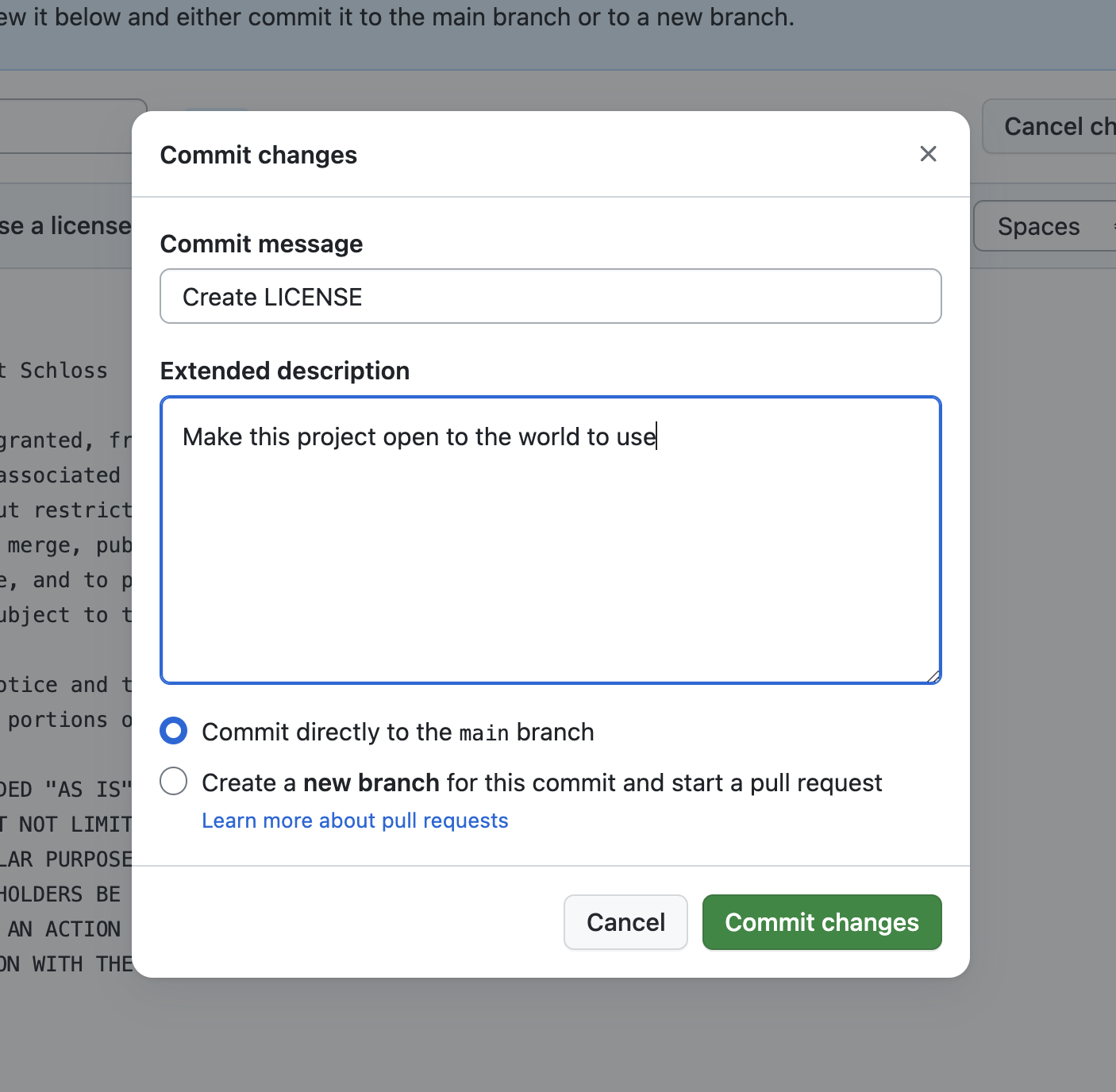Click the 'Commit directly to the main branch' label text
The height and width of the screenshot is (1092, 1116).
coord(397,732)
